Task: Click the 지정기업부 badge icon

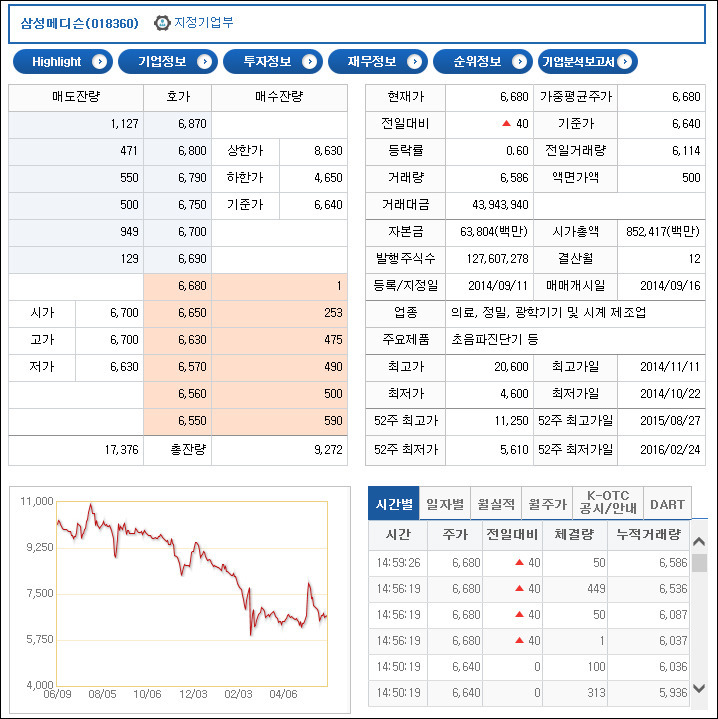Action: pyautogui.click(x=161, y=23)
